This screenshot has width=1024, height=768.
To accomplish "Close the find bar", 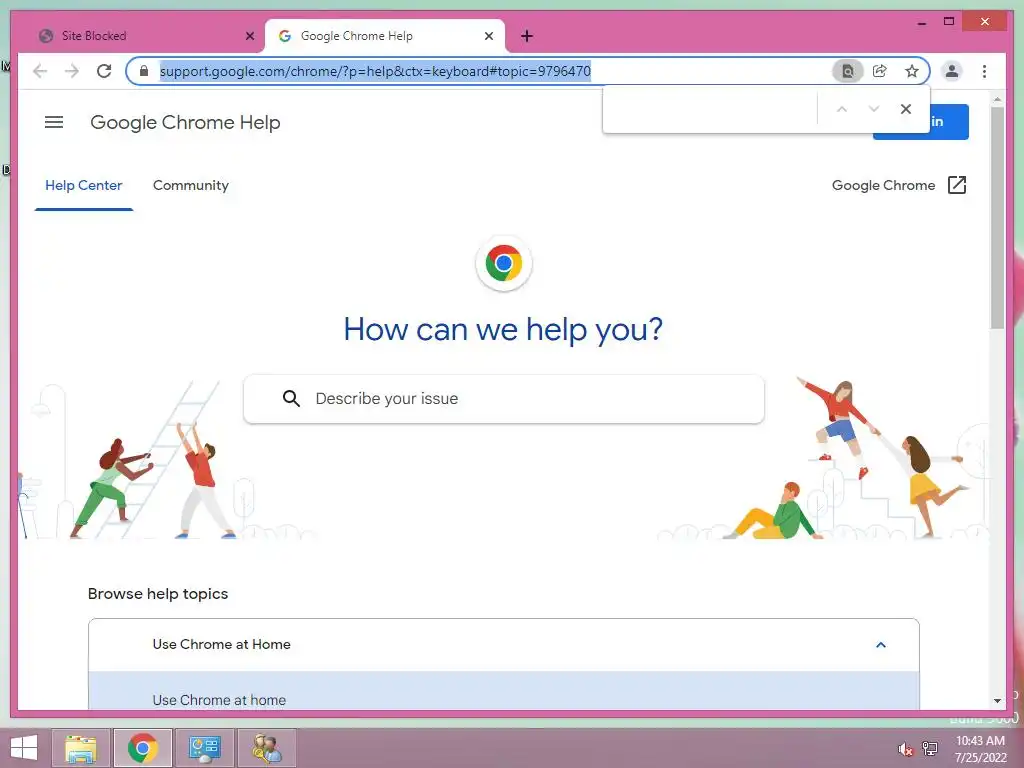I will tap(906, 109).
